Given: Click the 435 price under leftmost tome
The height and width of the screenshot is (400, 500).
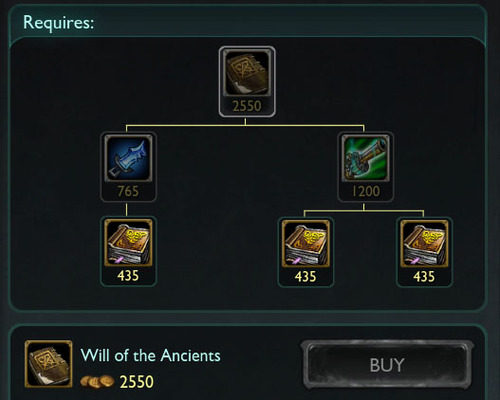Looking at the screenshot, I should 128,276.
